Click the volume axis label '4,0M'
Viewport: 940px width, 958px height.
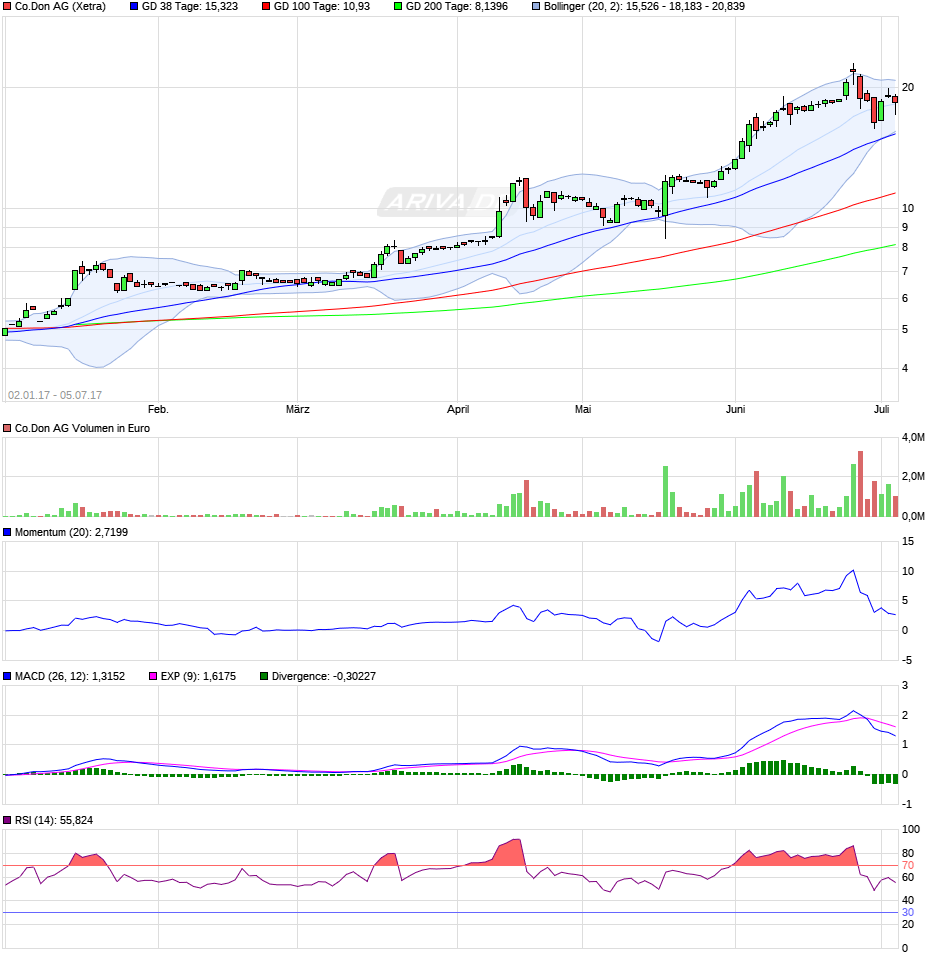(913, 437)
